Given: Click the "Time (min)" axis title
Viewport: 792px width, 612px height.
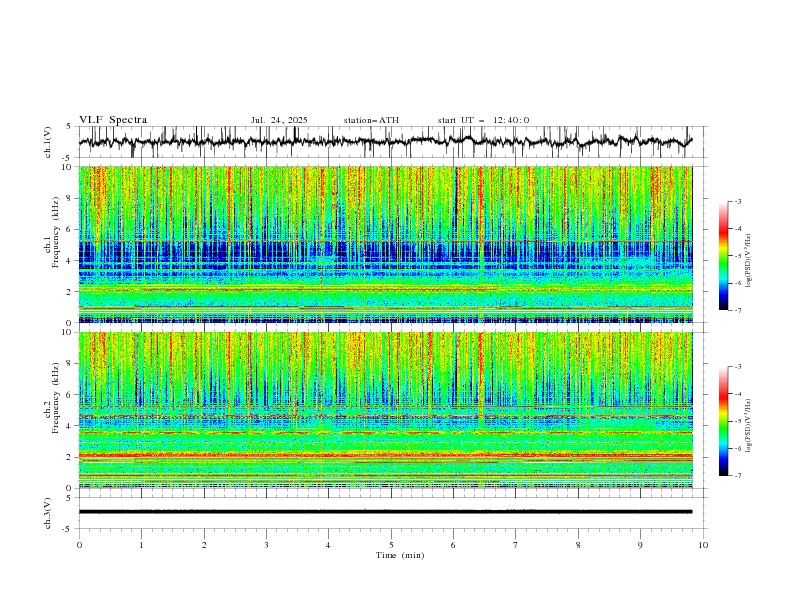Looking at the screenshot, I should point(400,555).
